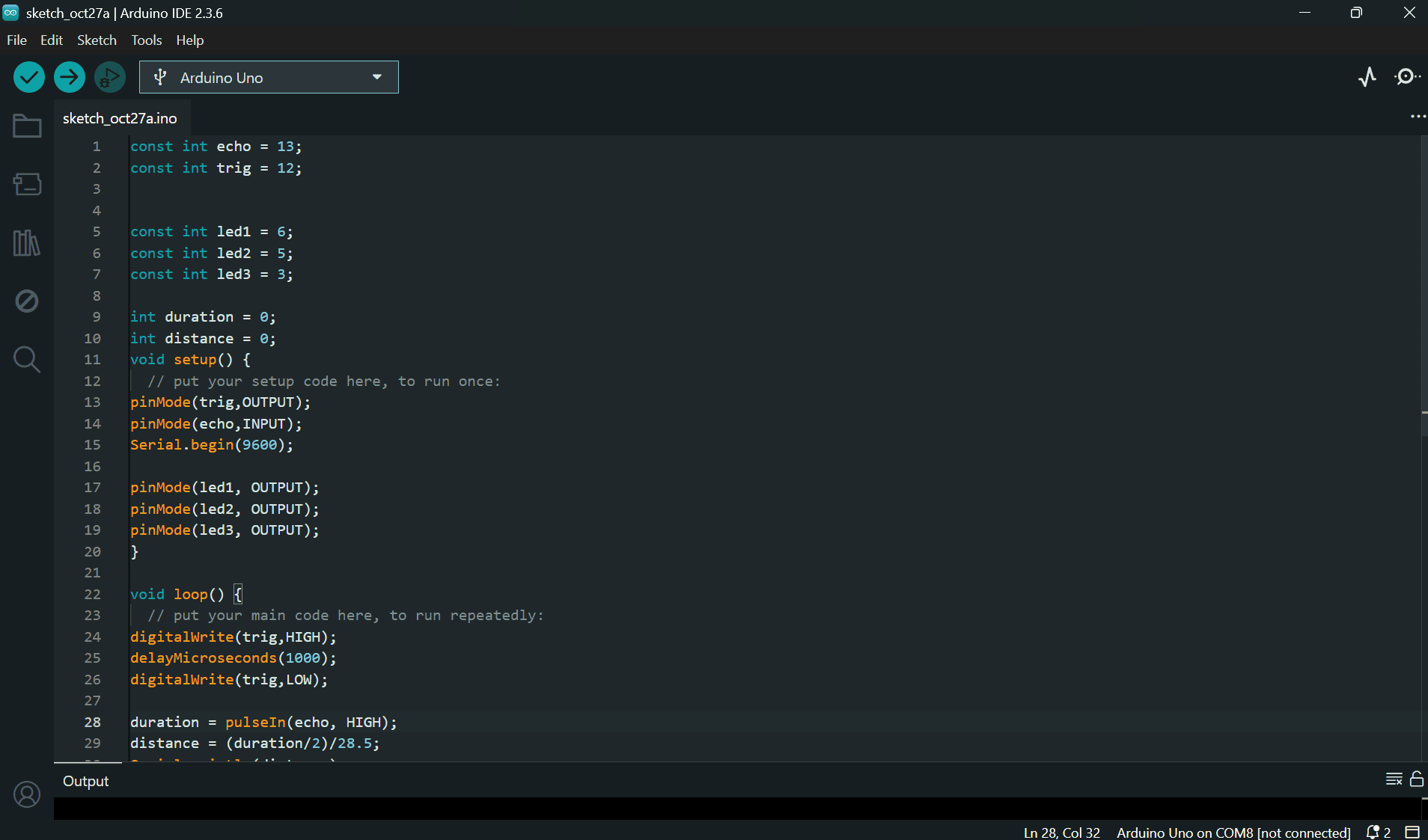The height and width of the screenshot is (840, 1428).
Task: Click the Verify sketch checkmark button
Action: (29, 77)
